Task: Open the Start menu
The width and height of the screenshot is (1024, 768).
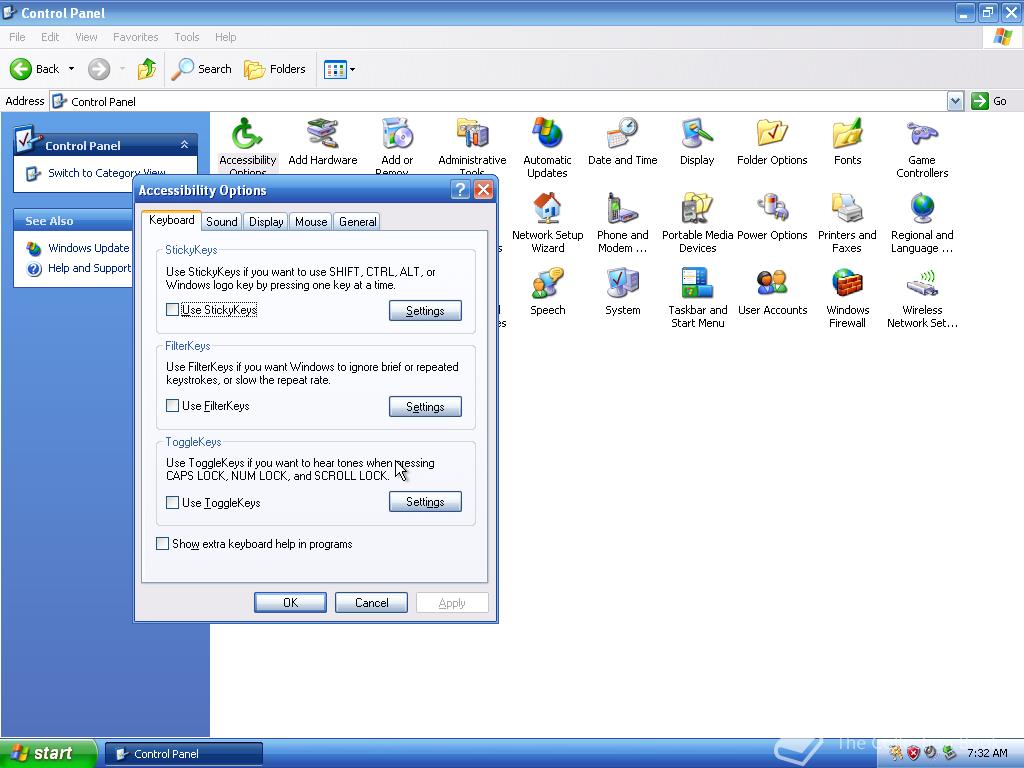Action: pyautogui.click(x=48, y=753)
